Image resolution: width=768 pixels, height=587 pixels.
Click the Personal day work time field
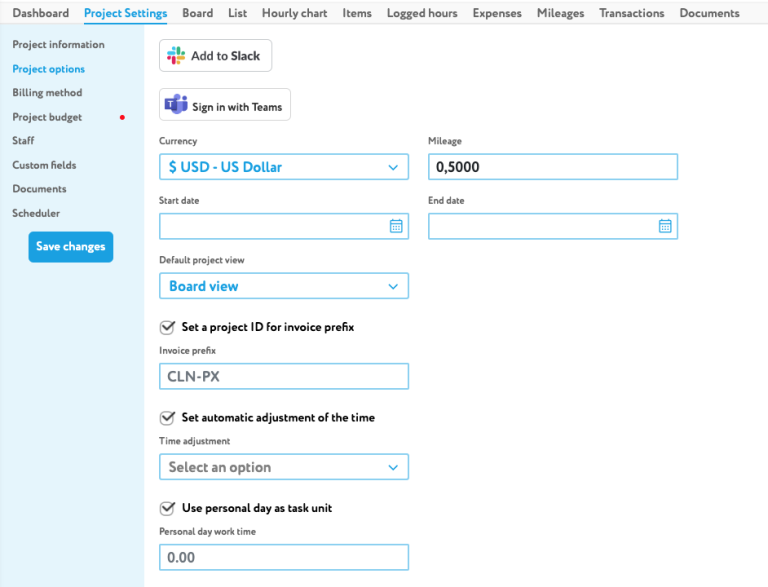284,557
